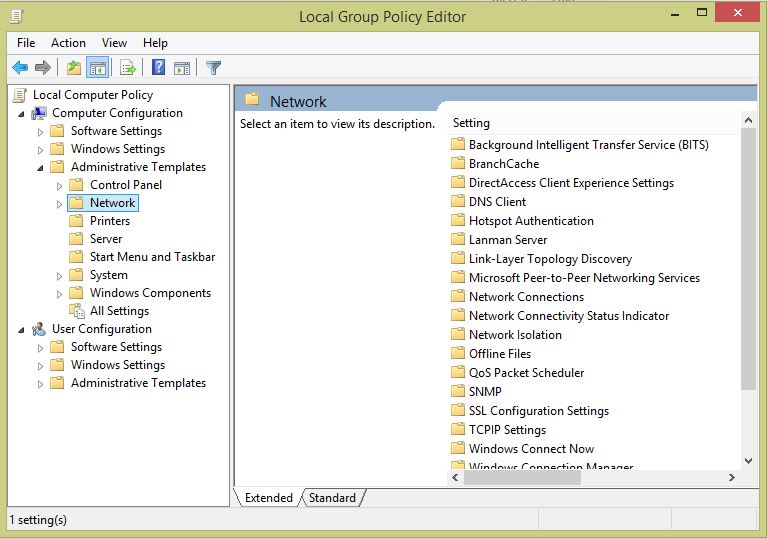
Task: Click the Printers folder icon in tree
Action: (76, 221)
